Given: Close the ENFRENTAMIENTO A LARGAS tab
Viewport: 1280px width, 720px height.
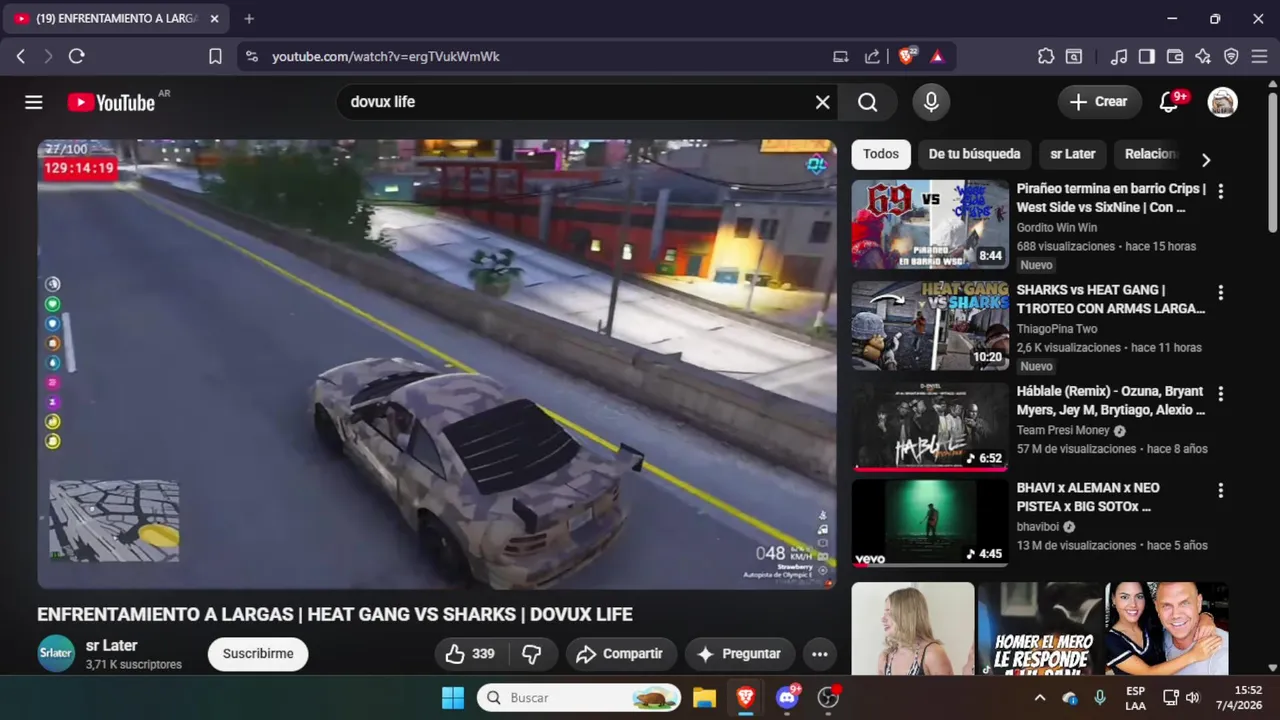Looking at the screenshot, I should pyautogui.click(x=214, y=19).
